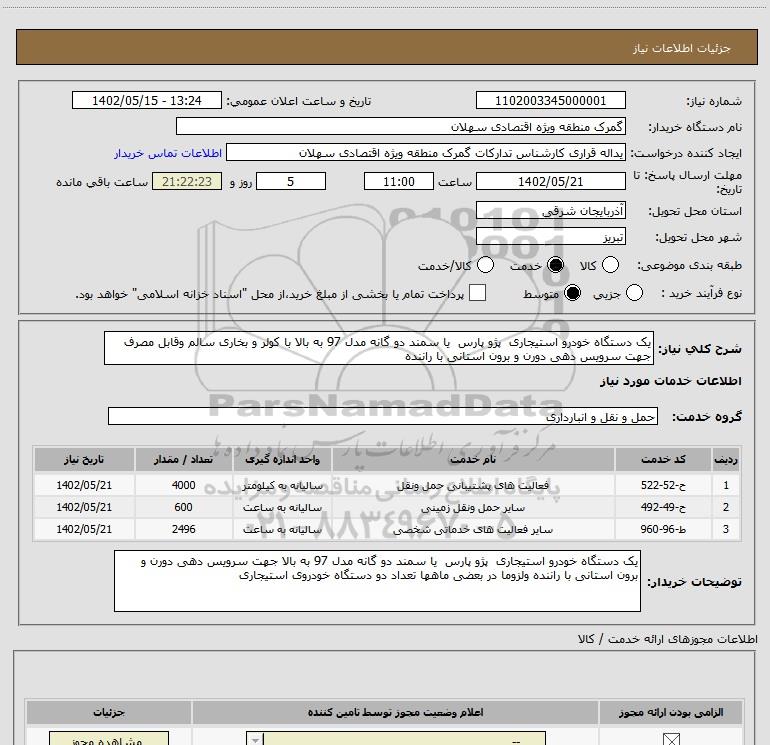This screenshot has height=745, width=770.
Task: Select the کالا/خدمت radio option
Action: tap(485, 265)
